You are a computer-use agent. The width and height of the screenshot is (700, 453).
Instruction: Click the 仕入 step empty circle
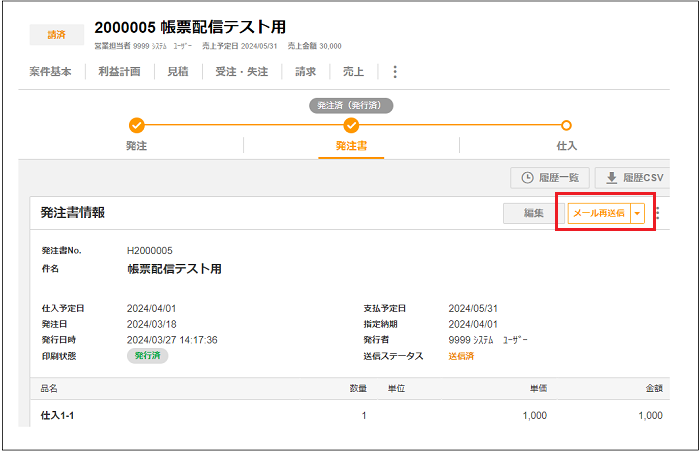(x=566, y=125)
